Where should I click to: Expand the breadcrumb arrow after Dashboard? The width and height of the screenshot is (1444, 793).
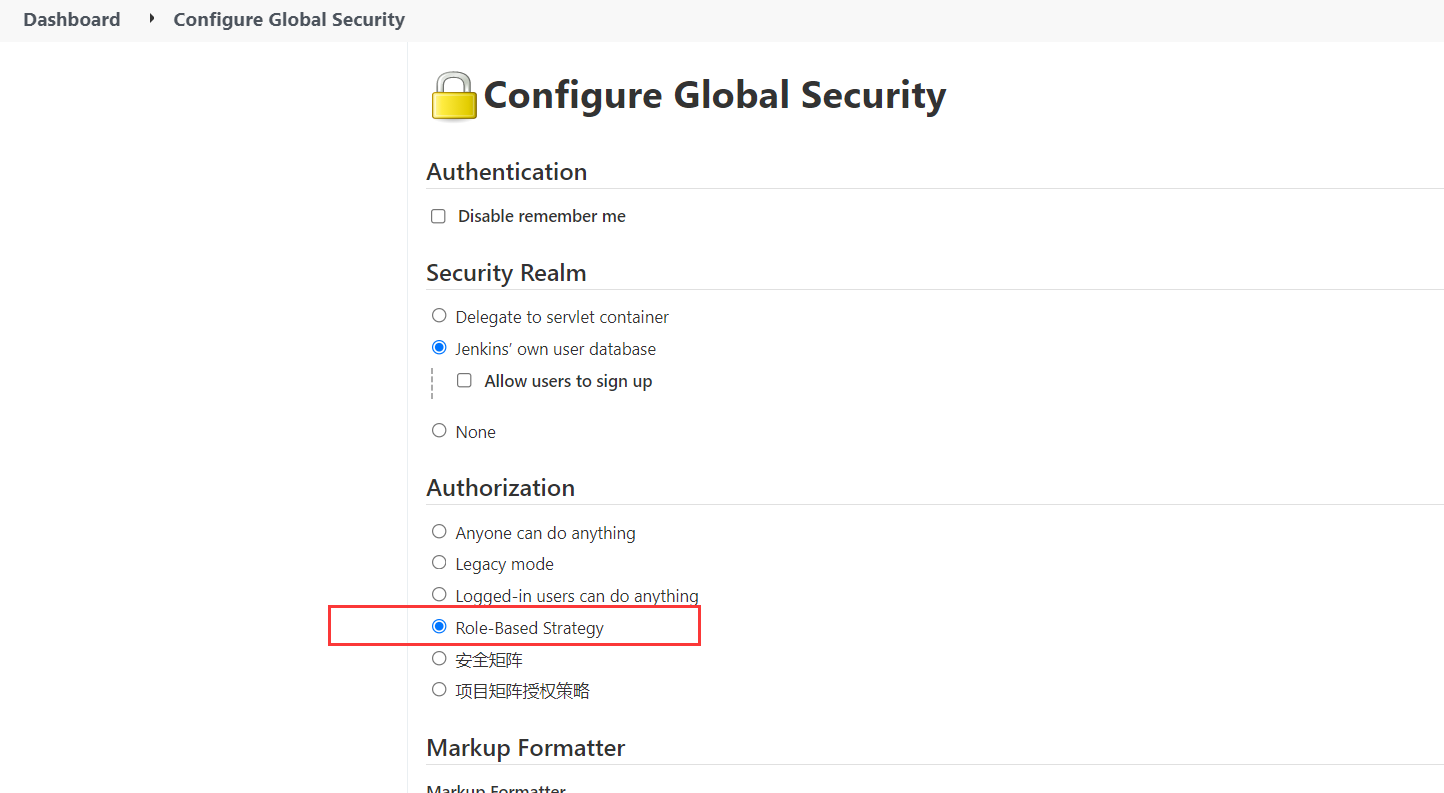[151, 19]
